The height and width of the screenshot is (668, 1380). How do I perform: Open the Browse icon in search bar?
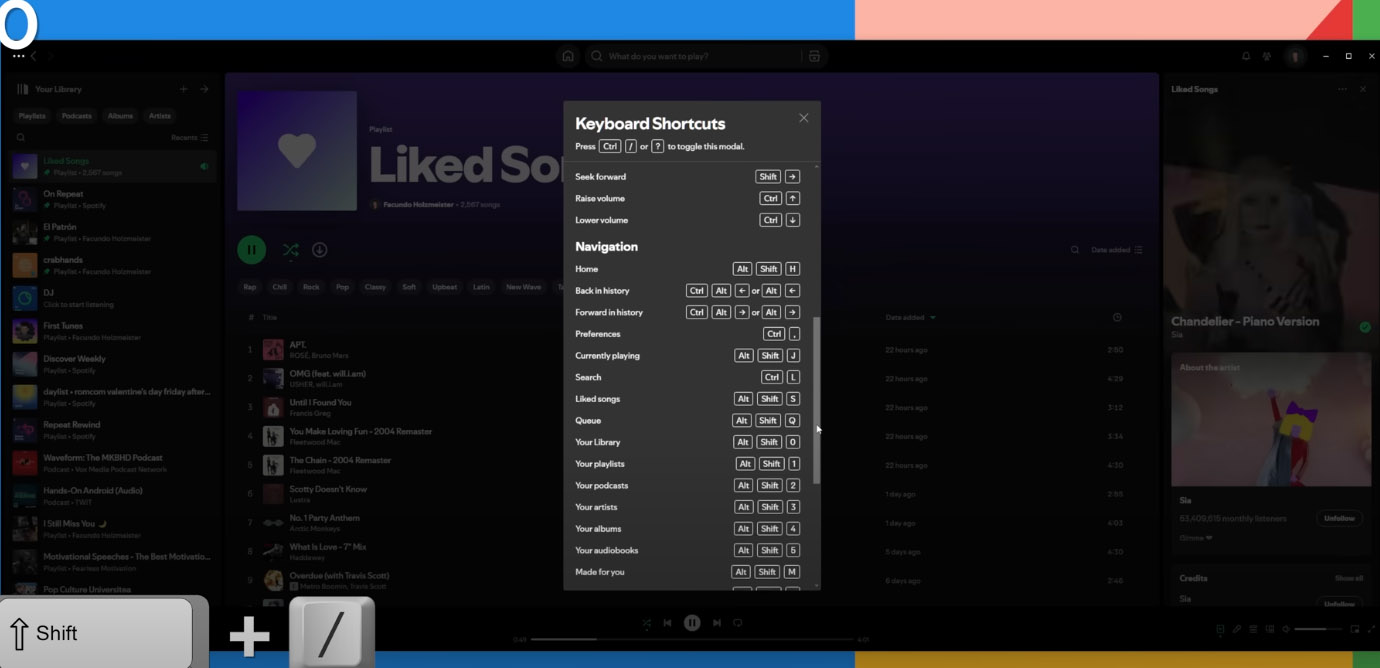814,56
